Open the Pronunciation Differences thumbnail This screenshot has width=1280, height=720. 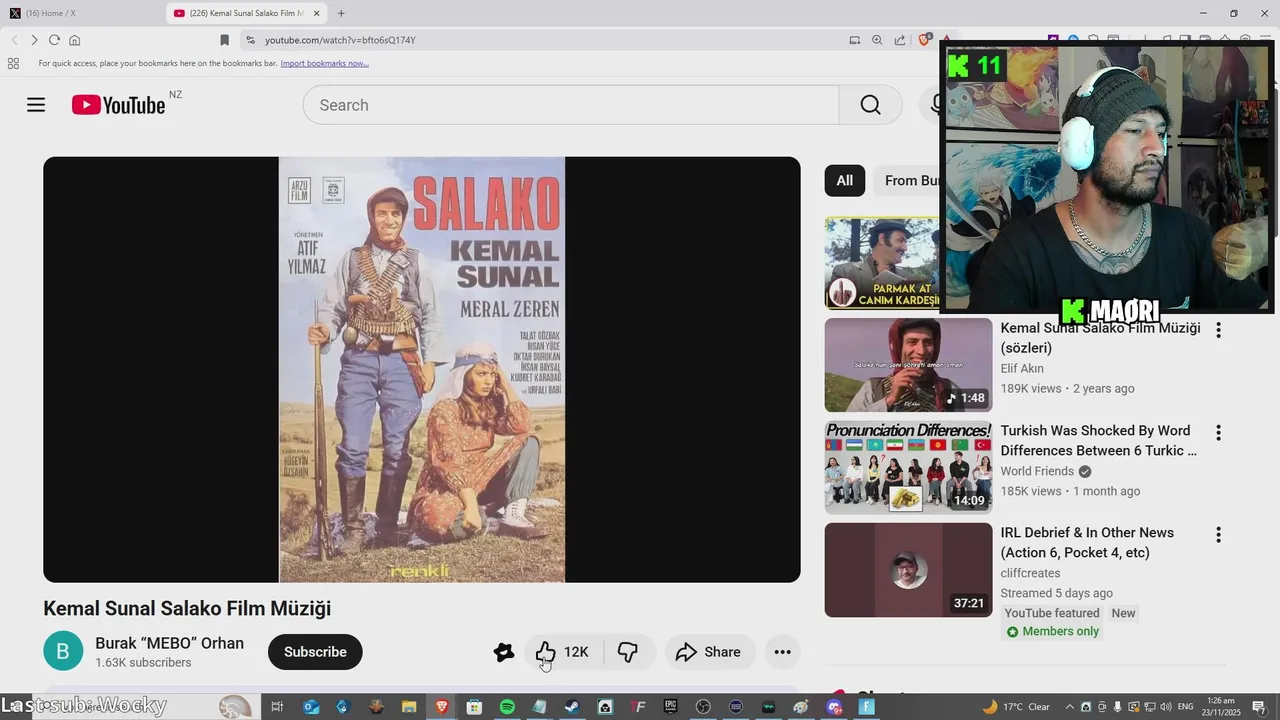(908, 467)
